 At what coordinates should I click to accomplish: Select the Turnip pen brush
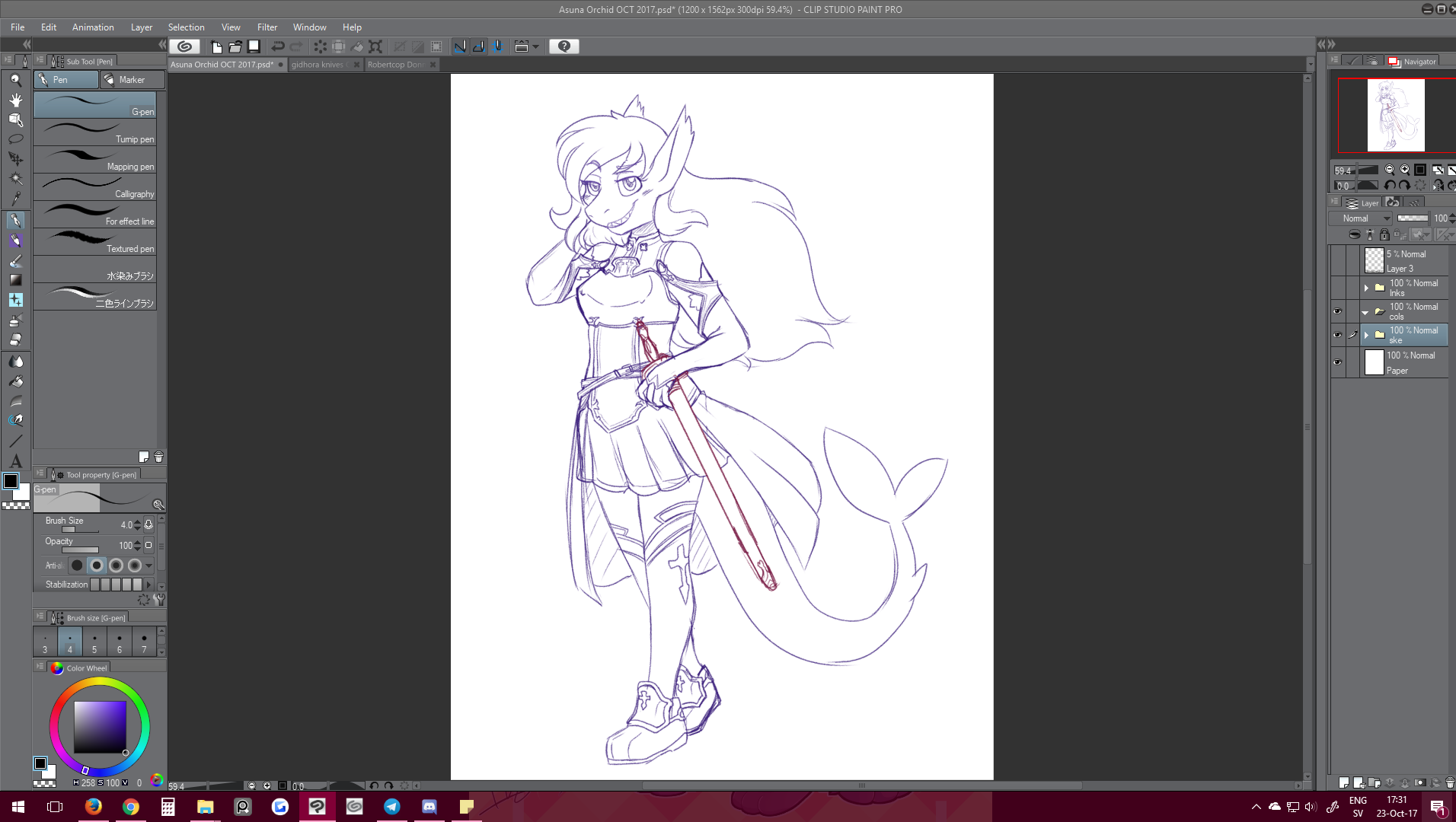(94, 132)
